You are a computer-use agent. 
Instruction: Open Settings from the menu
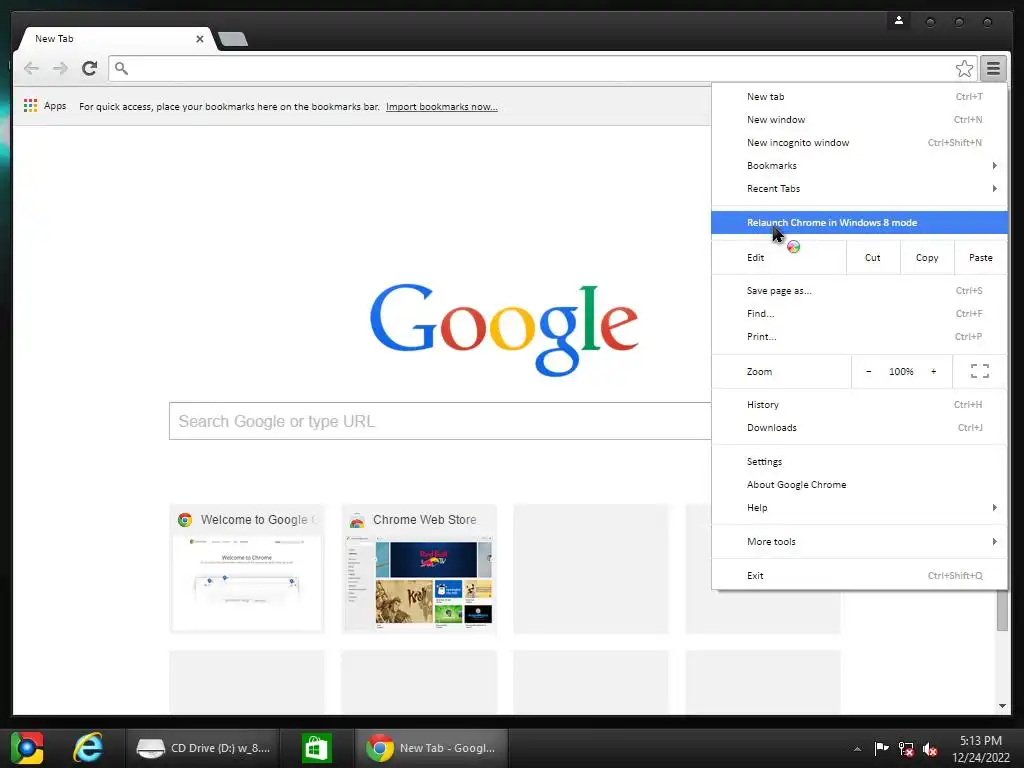859,461
